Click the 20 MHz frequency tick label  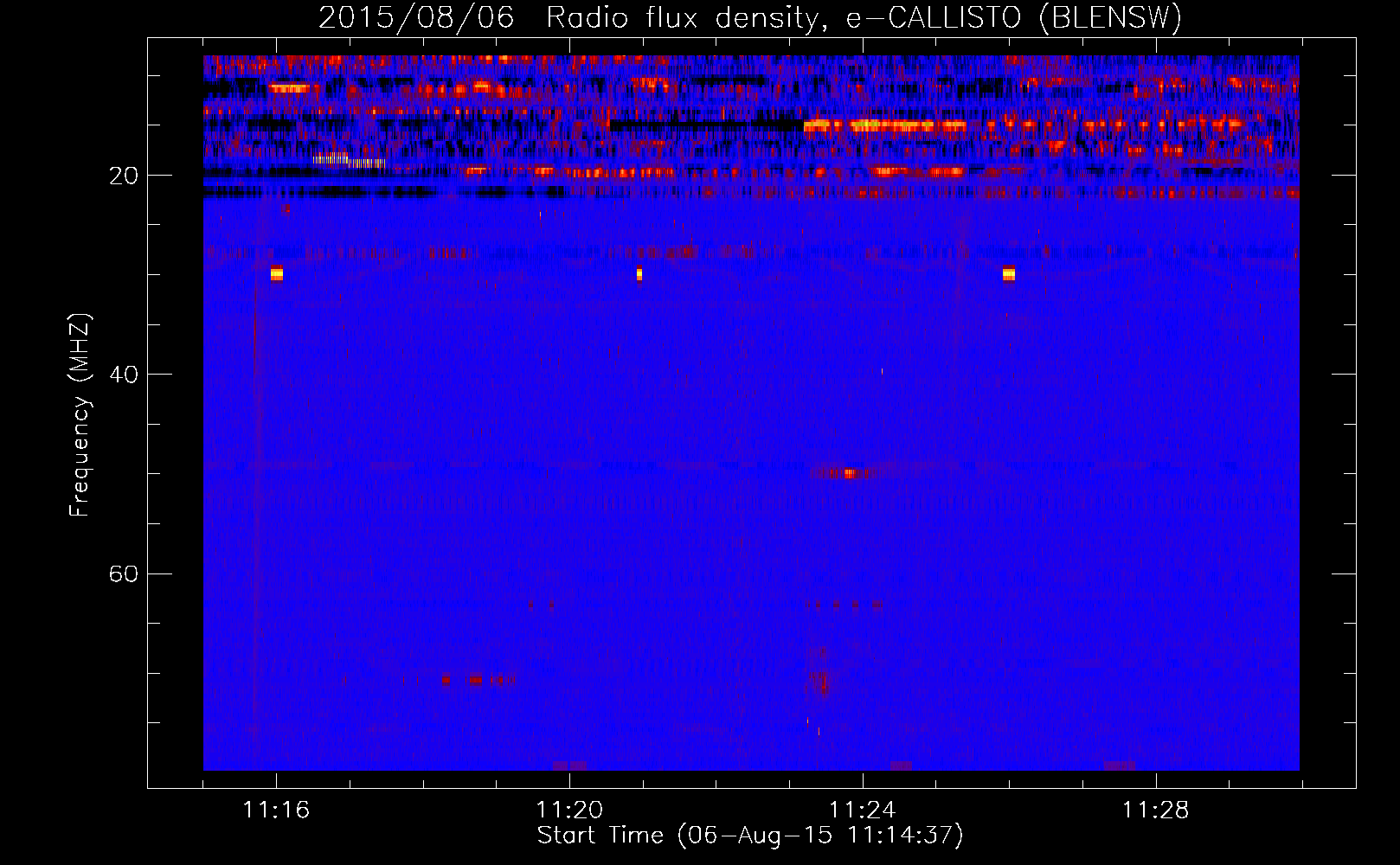[124, 176]
